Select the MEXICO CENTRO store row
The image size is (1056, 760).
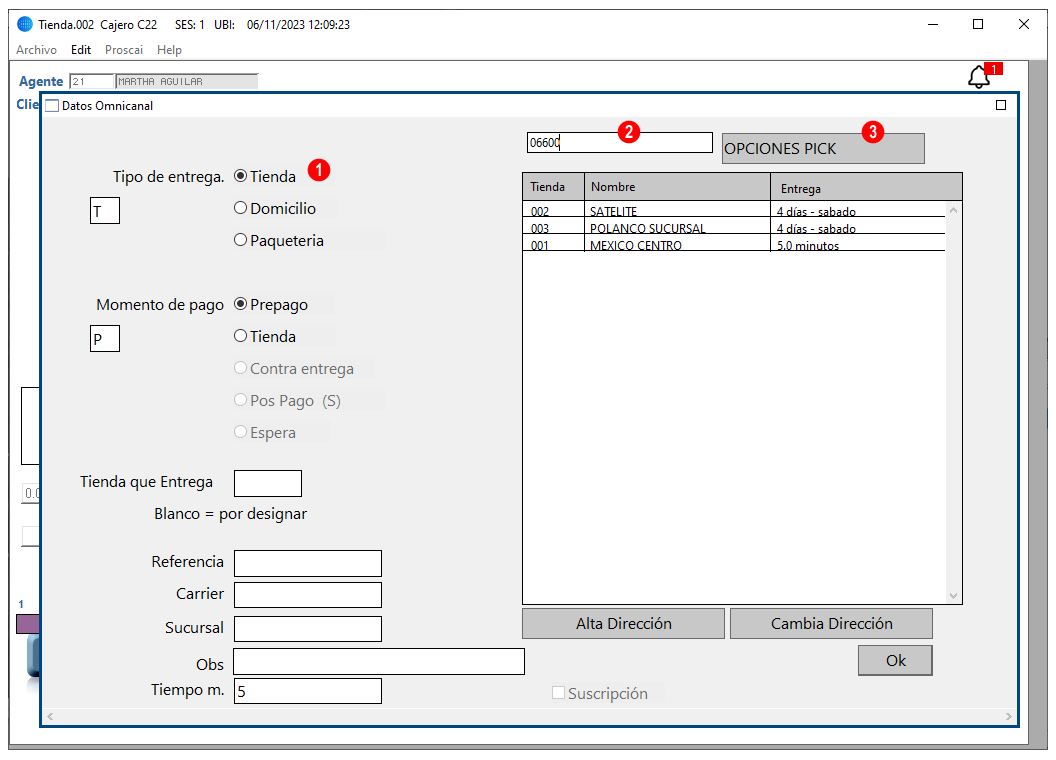point(734,243)
